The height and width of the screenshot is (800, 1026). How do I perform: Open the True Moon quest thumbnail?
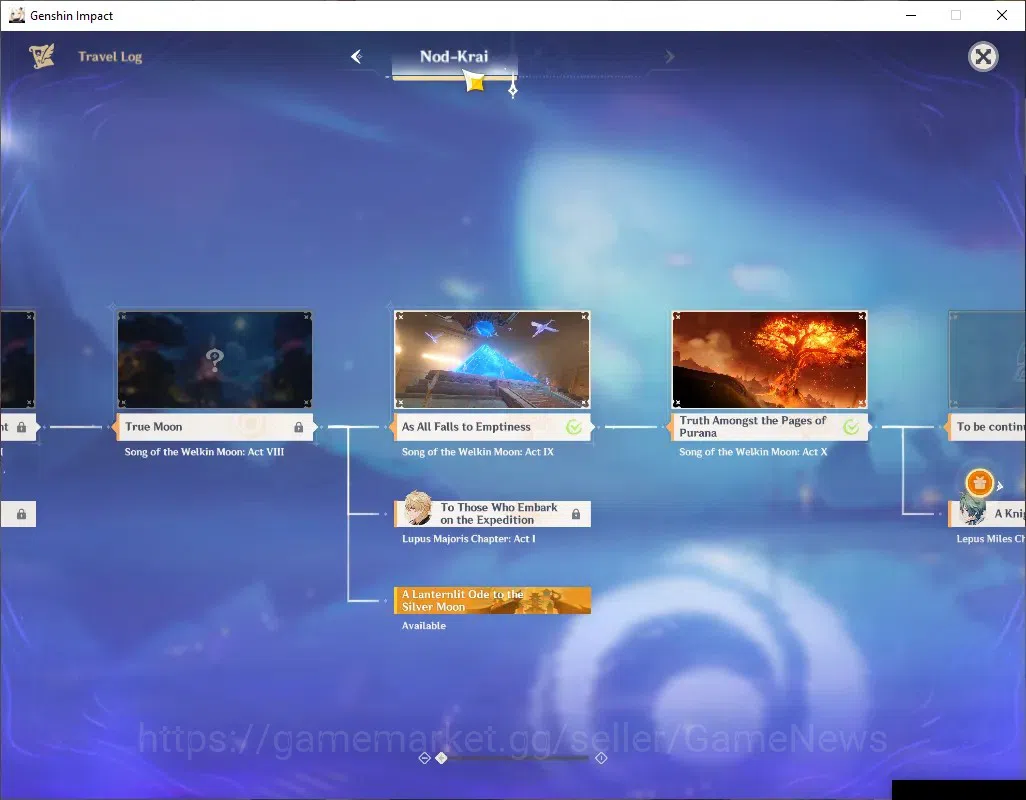215,360
